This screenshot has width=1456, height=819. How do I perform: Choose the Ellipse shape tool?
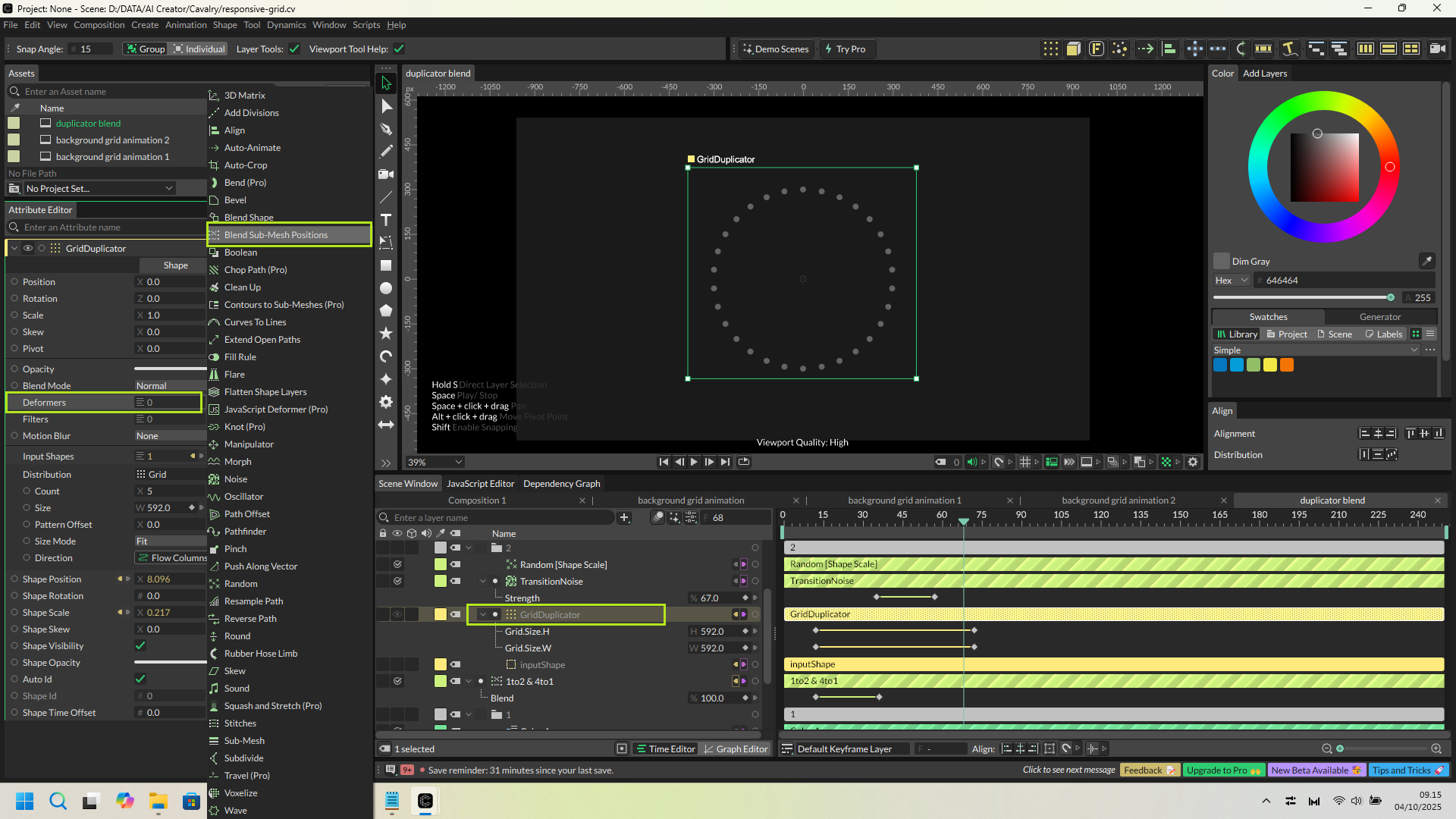[x=386, y=288]
